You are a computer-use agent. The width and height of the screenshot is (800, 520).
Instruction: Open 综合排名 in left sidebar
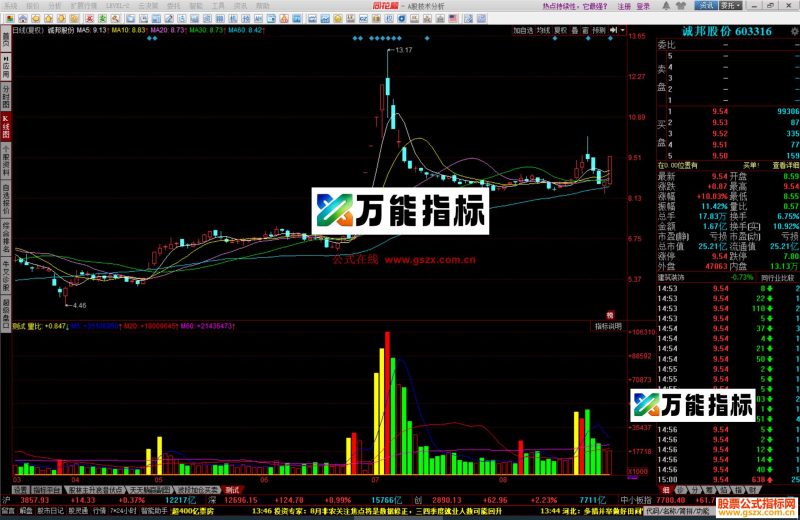(6, 238)
